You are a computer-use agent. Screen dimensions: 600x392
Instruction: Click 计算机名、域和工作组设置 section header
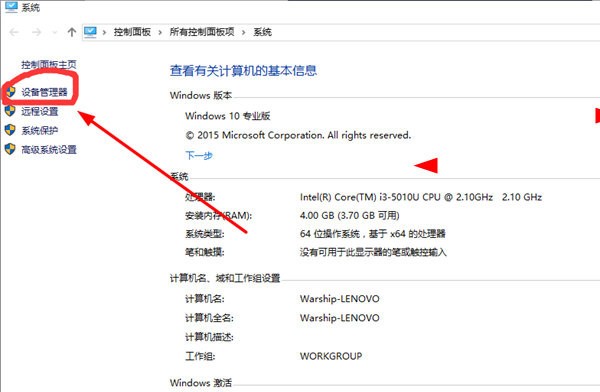pos(225,278)
